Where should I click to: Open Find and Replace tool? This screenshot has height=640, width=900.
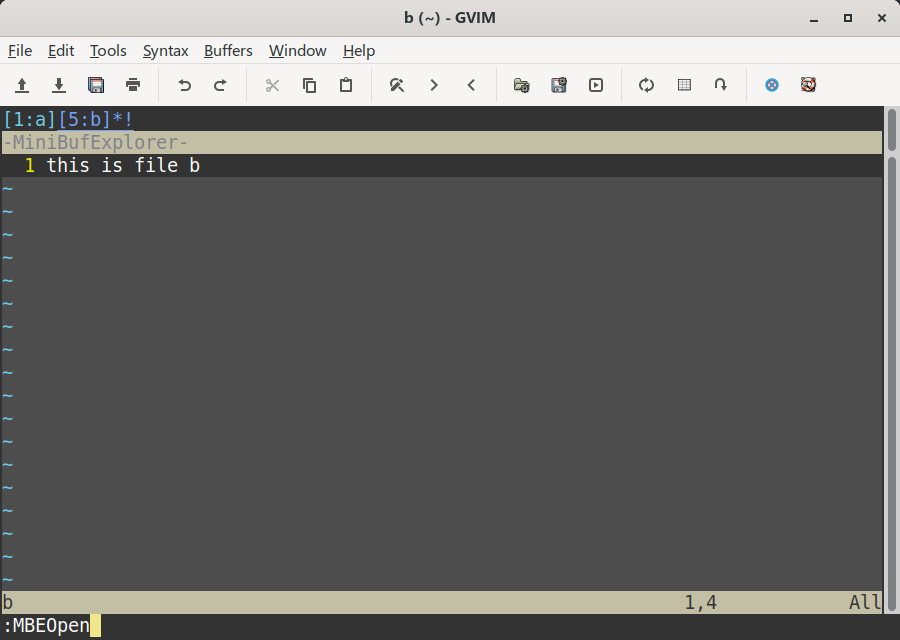coord(397,85)
